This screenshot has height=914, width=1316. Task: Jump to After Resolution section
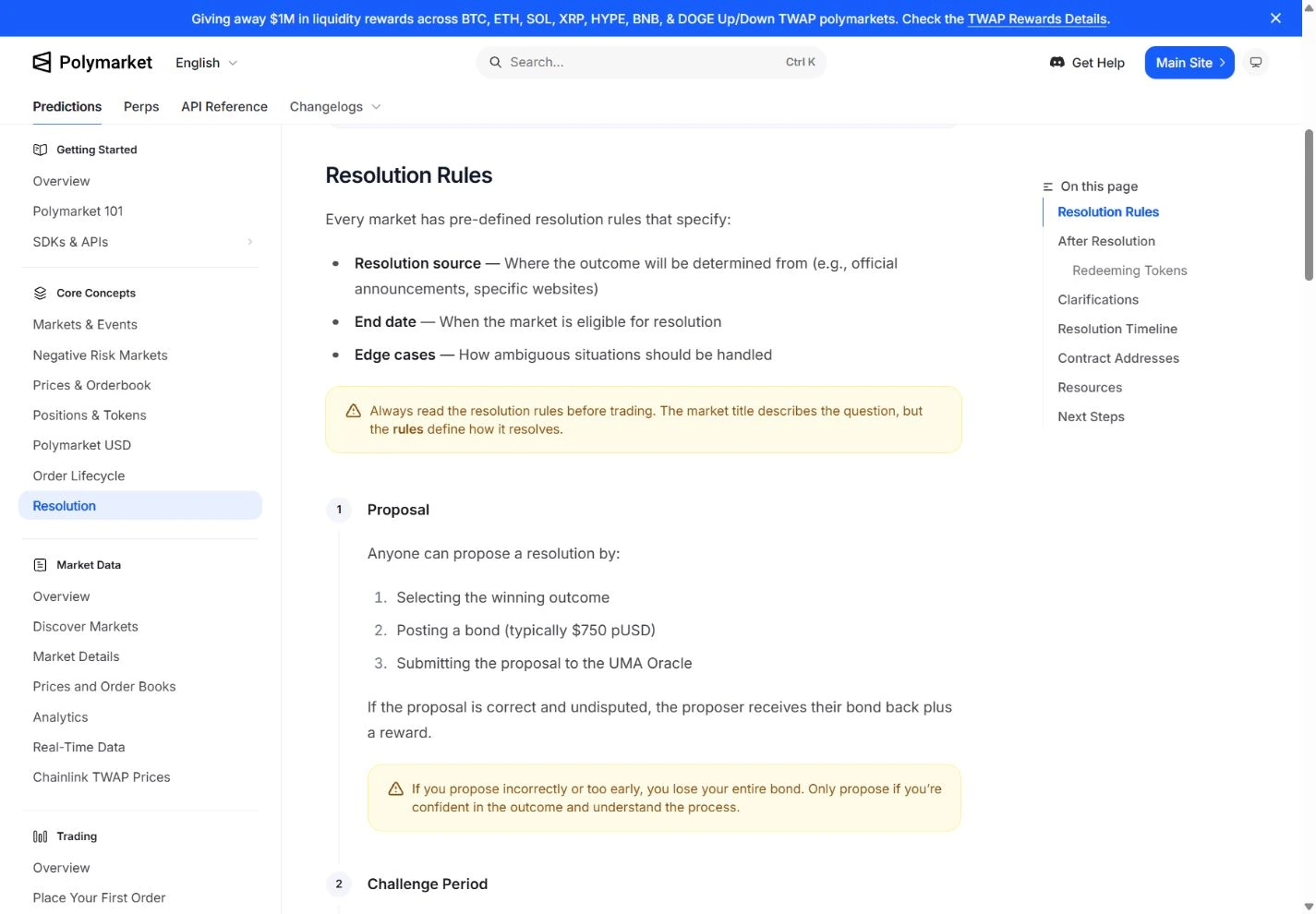[1106, 241]
